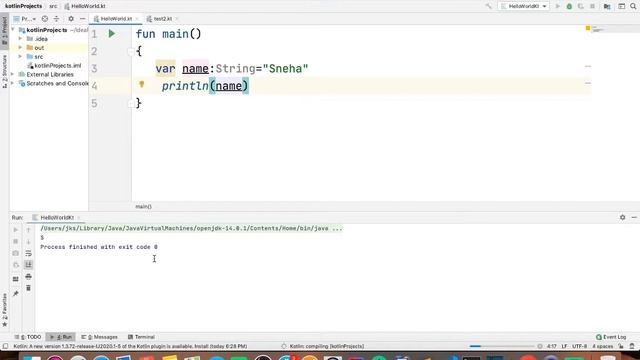Click the java path link in console
Image resolution: width=640 pixels, height=360 pixels.
[x=191, y=228]
